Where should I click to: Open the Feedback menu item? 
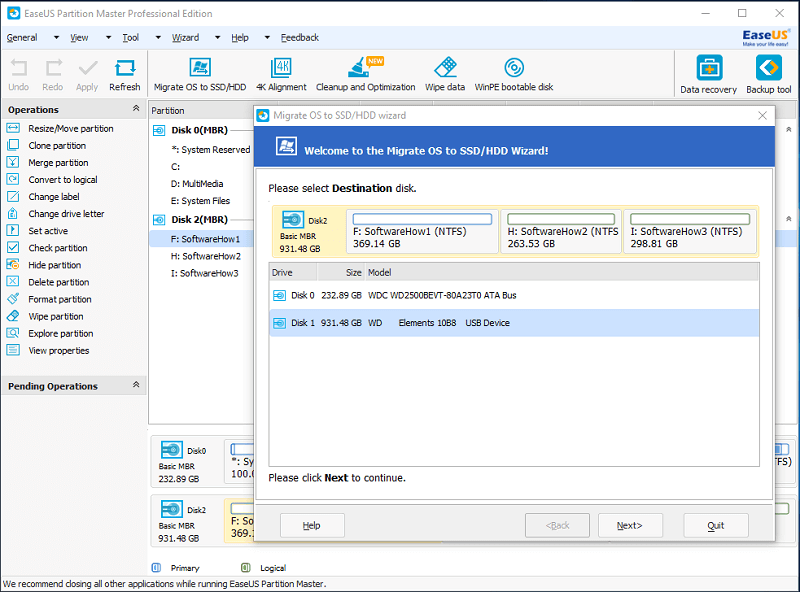[x=299, y=38]
